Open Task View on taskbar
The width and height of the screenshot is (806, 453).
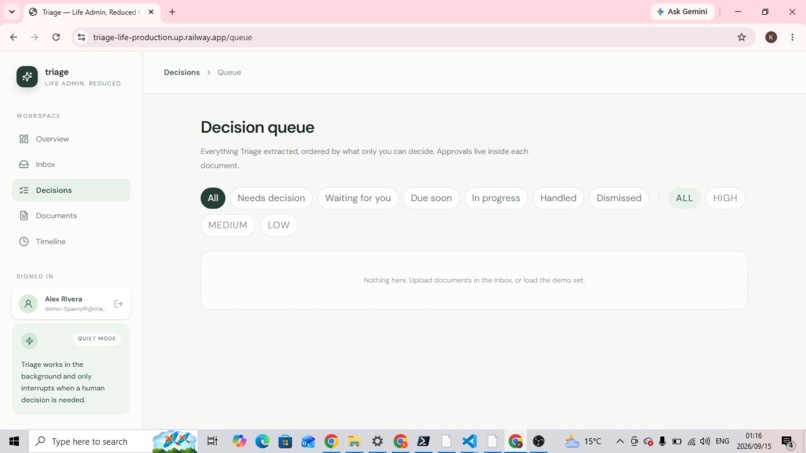[x=212, y=441]
